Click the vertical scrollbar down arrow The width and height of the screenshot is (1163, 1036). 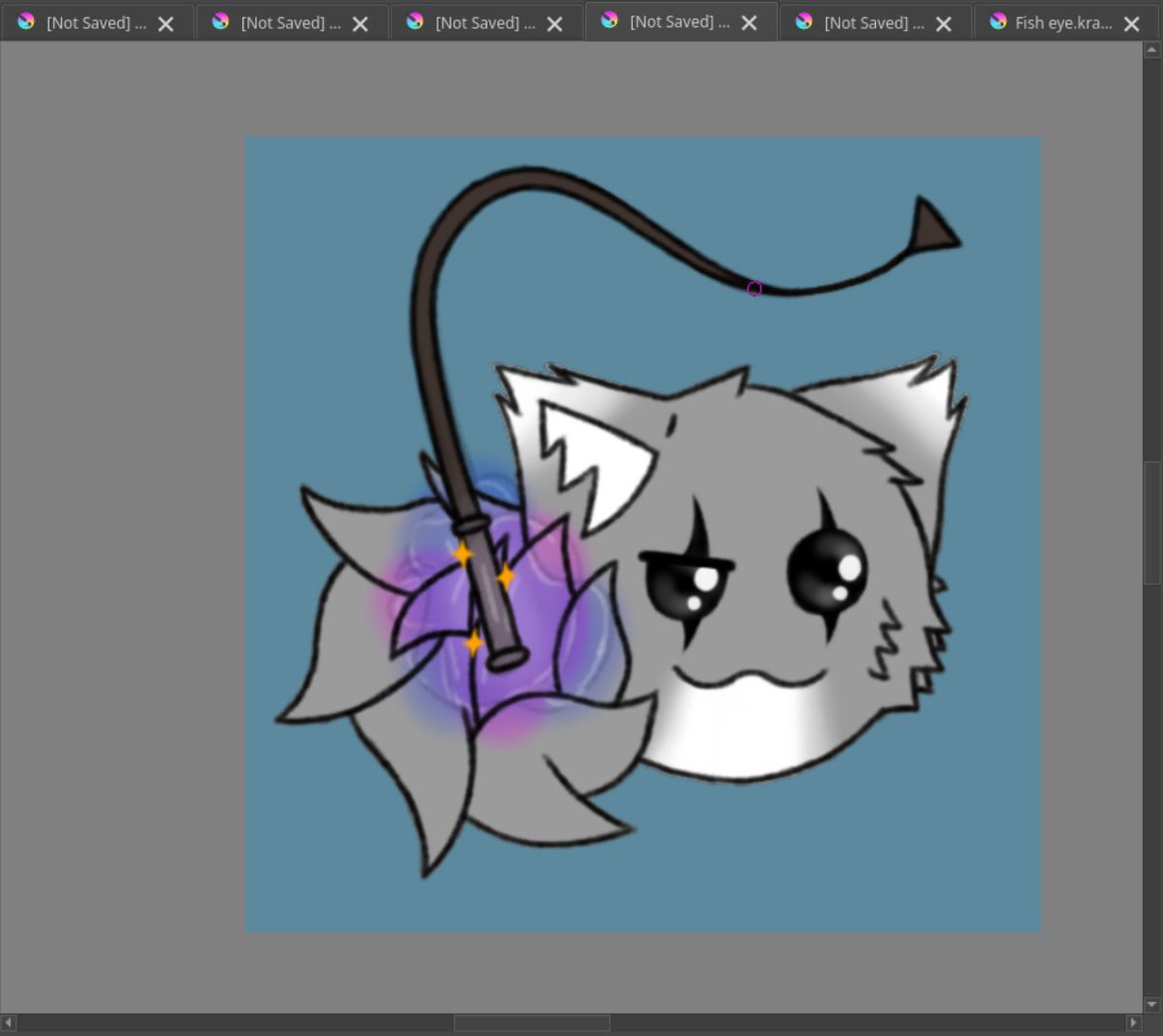(x=1152, y=1004)
